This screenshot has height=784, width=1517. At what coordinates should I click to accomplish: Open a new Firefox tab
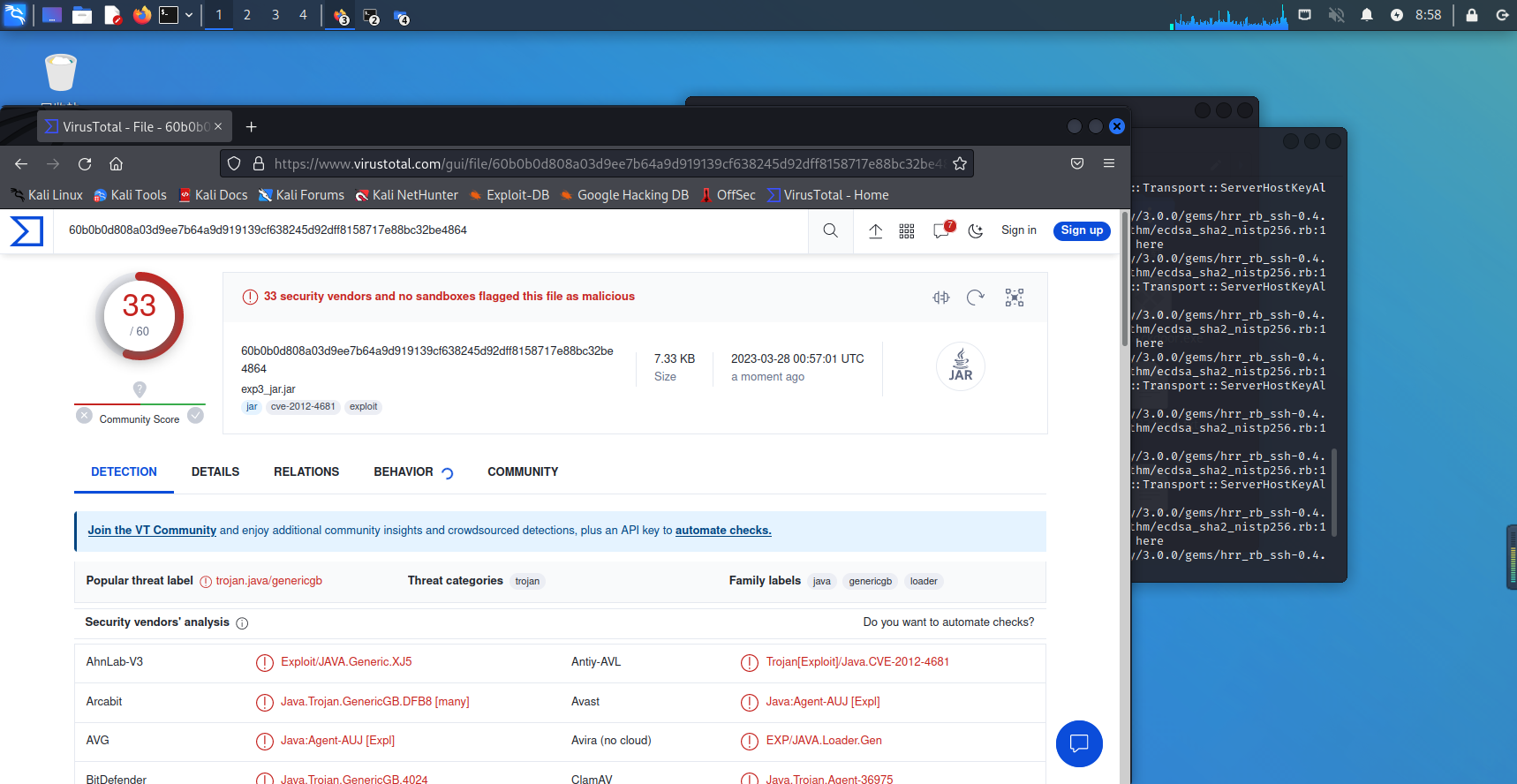[x=252, y=127]
